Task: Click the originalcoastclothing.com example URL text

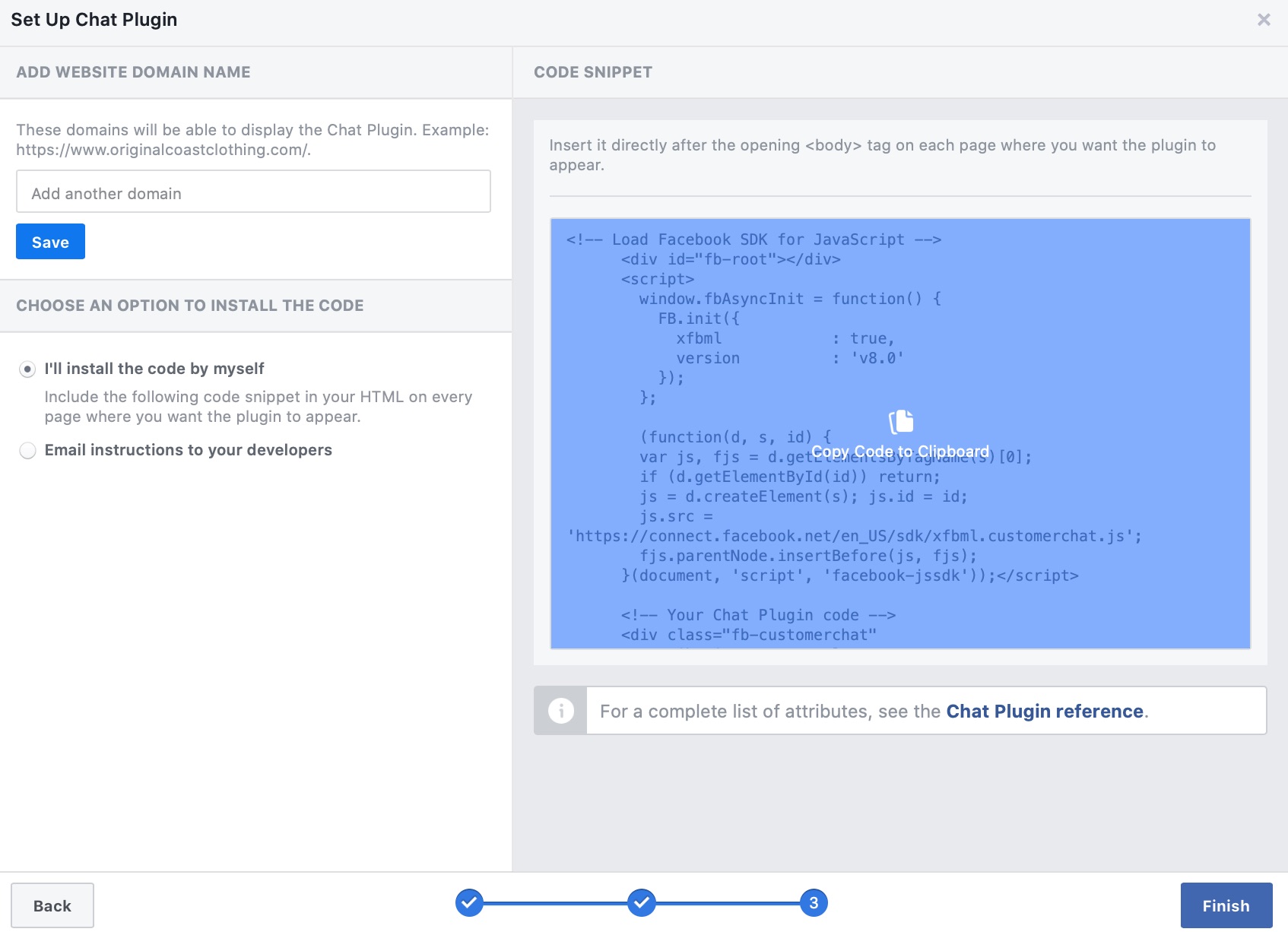Action: pos(163,150)
